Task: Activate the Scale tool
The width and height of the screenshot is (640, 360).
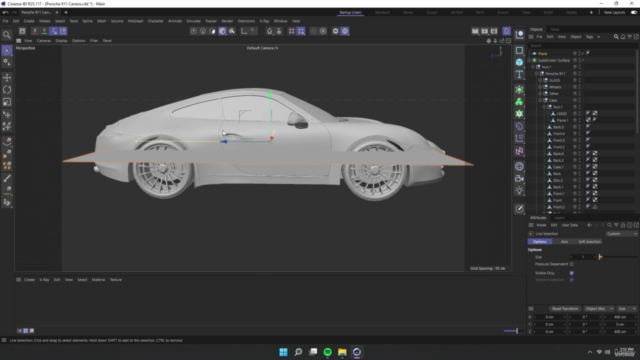Action: pyautogui.click(x=7, y=102)
